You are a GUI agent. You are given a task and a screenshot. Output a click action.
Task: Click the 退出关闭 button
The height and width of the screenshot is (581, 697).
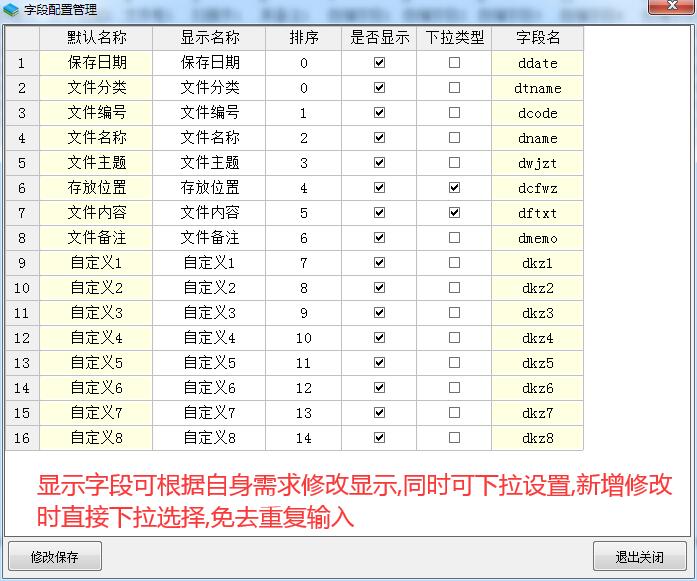click(640, 557)
